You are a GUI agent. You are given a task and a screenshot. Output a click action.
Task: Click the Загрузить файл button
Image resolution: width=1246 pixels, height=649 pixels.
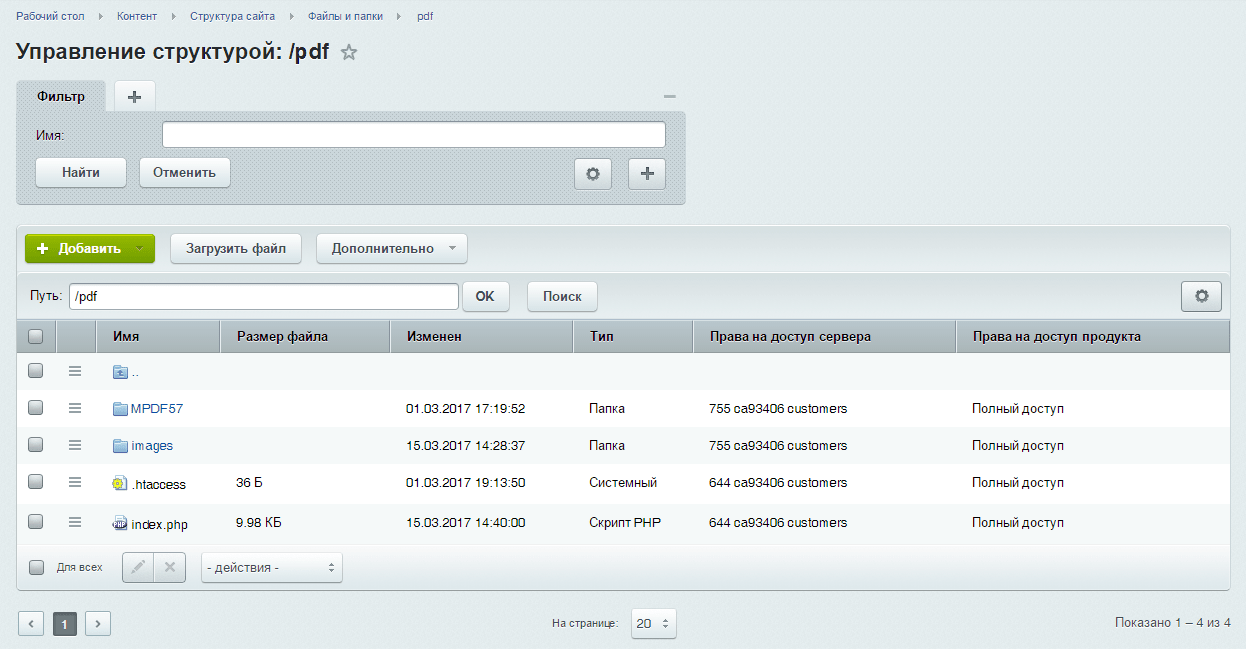coord(236,249)
